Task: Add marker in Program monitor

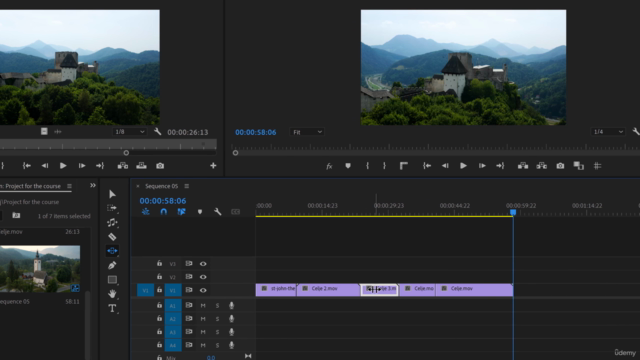Action: [348, 166]
